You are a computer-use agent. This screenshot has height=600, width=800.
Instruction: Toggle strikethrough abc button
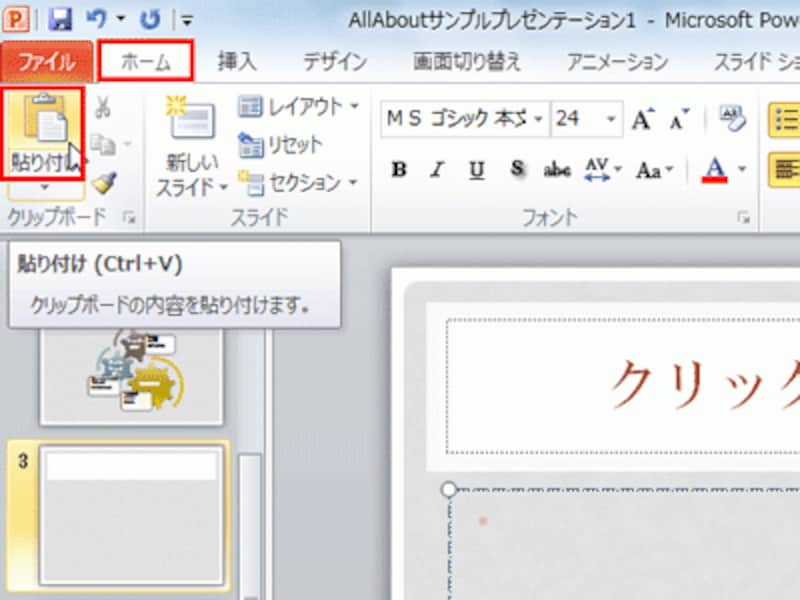click(557, 170)
